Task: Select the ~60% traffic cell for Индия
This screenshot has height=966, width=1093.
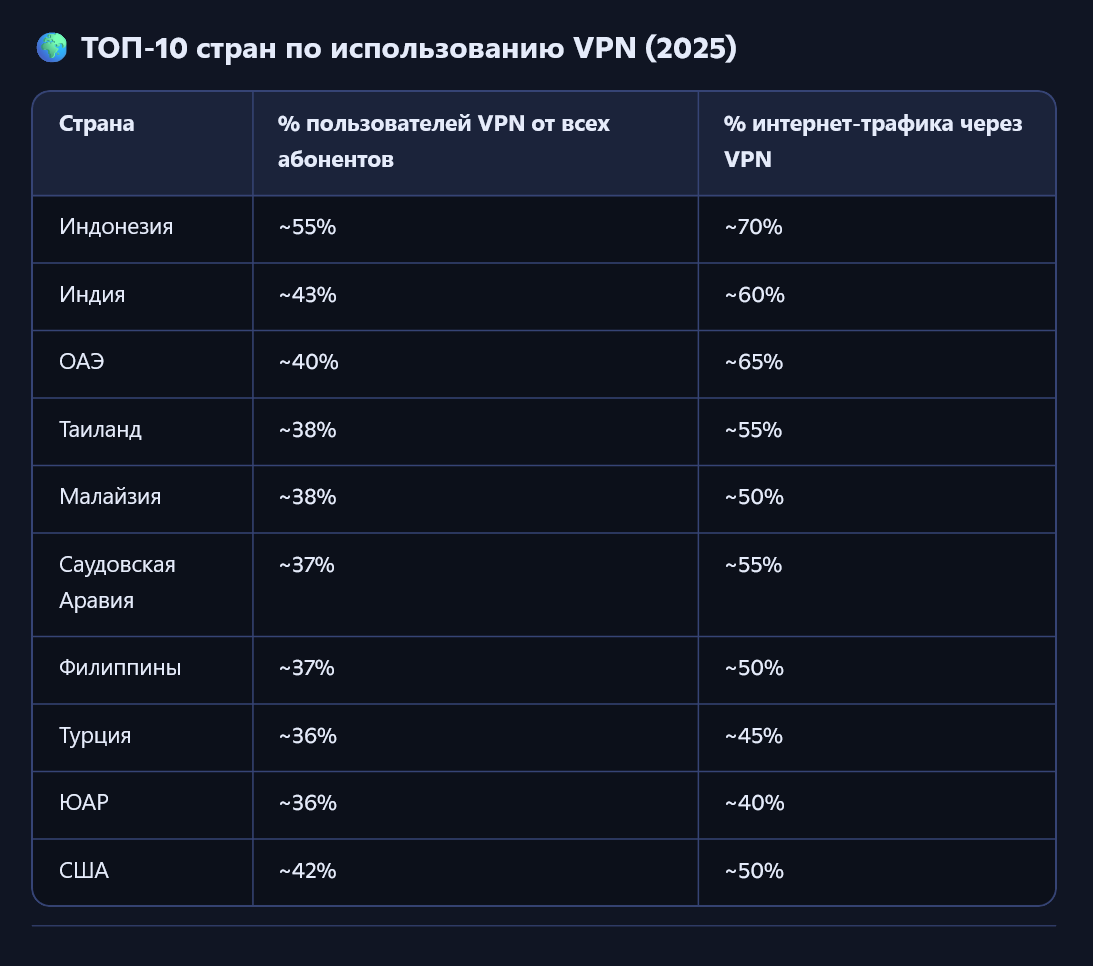Action: 755,295
